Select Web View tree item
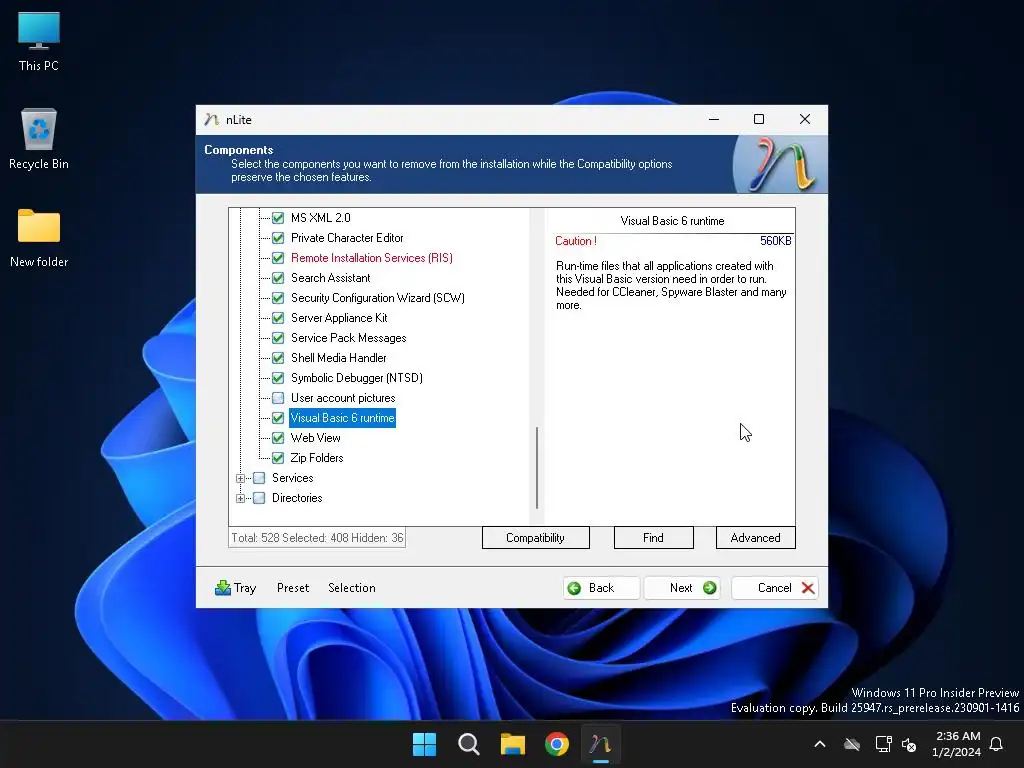This screenshot has width=1024, height=768. [315, 438]
